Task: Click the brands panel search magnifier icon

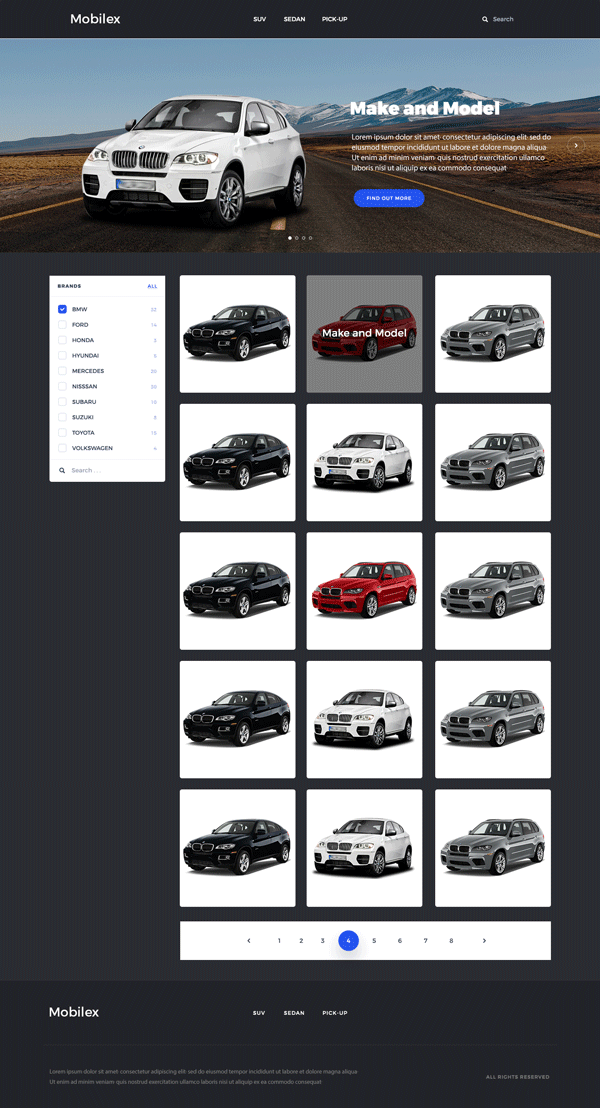Action: [62, 470]
